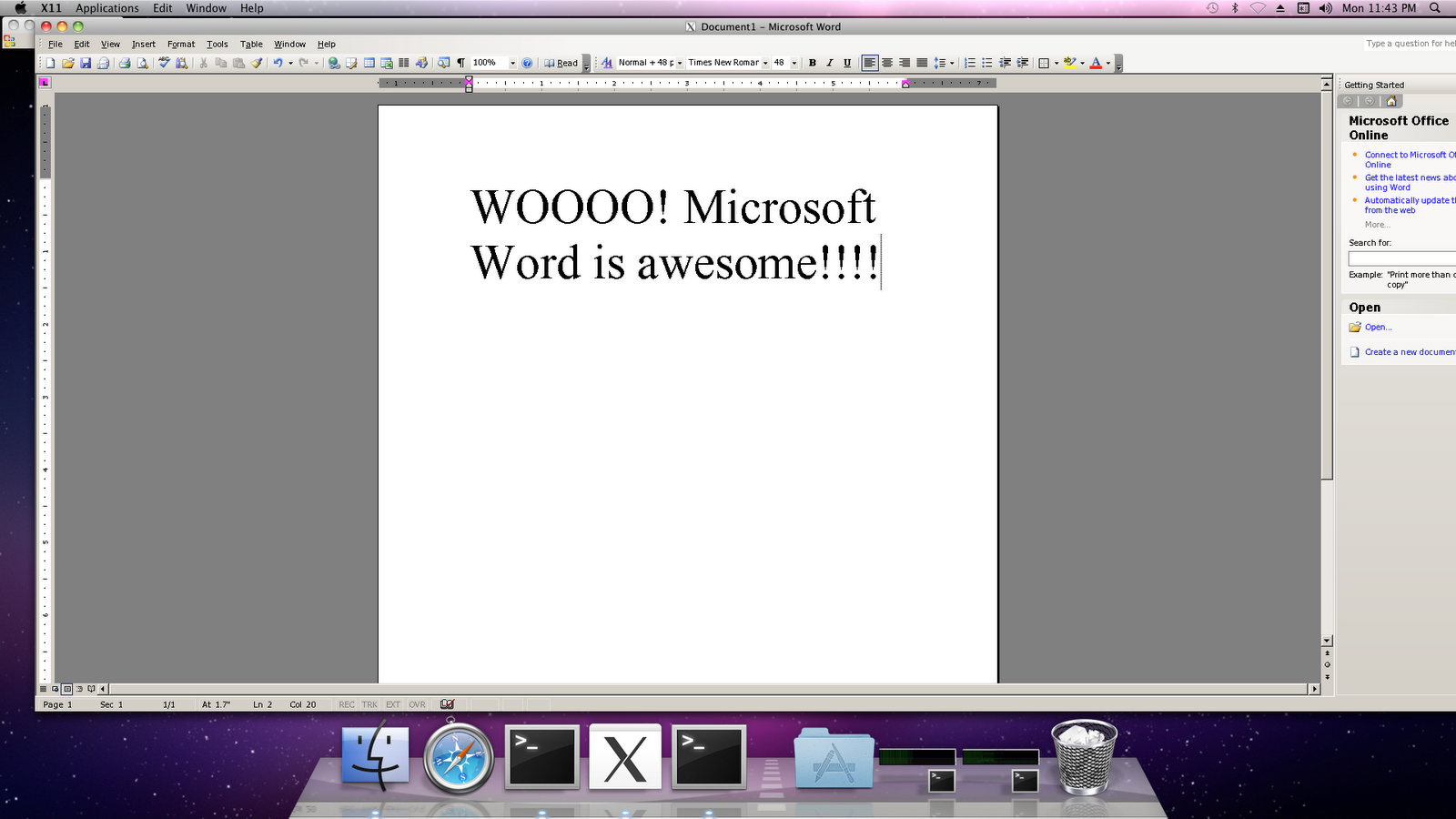1456x819 pixels.
Task: Open the X11 Applications menu
Action: (107, 8)
